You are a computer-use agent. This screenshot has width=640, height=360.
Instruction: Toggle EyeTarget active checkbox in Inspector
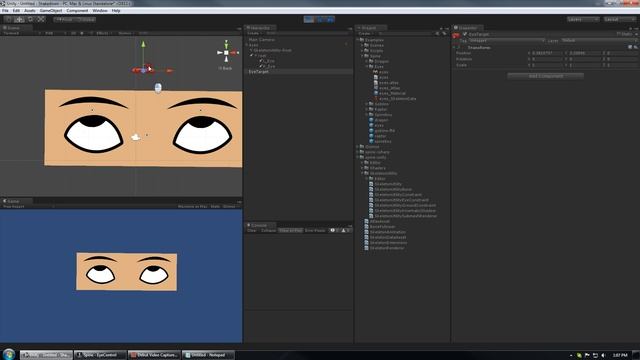pos(465,34)
